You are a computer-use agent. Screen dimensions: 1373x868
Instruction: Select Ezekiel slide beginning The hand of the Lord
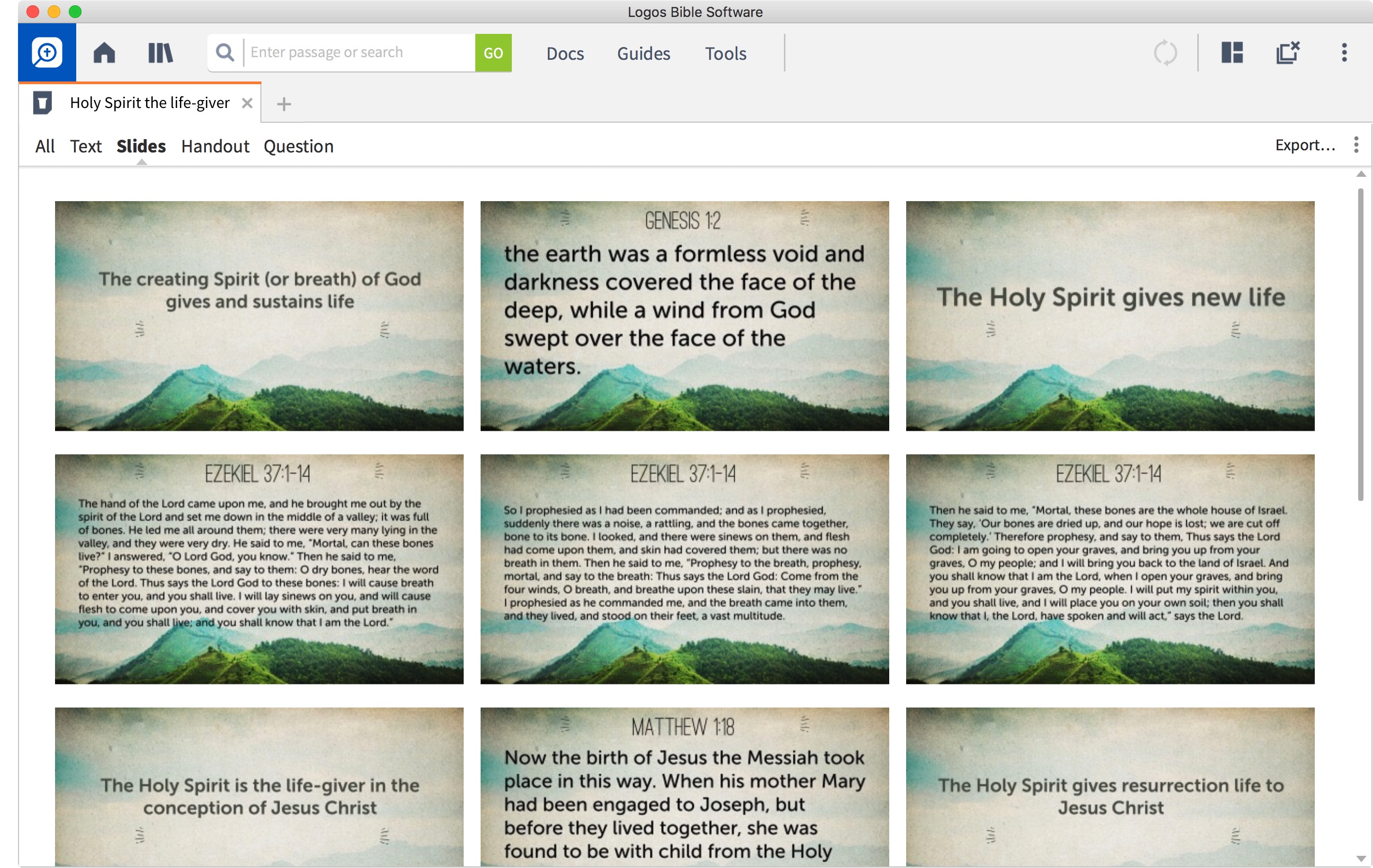coord(259,568)
